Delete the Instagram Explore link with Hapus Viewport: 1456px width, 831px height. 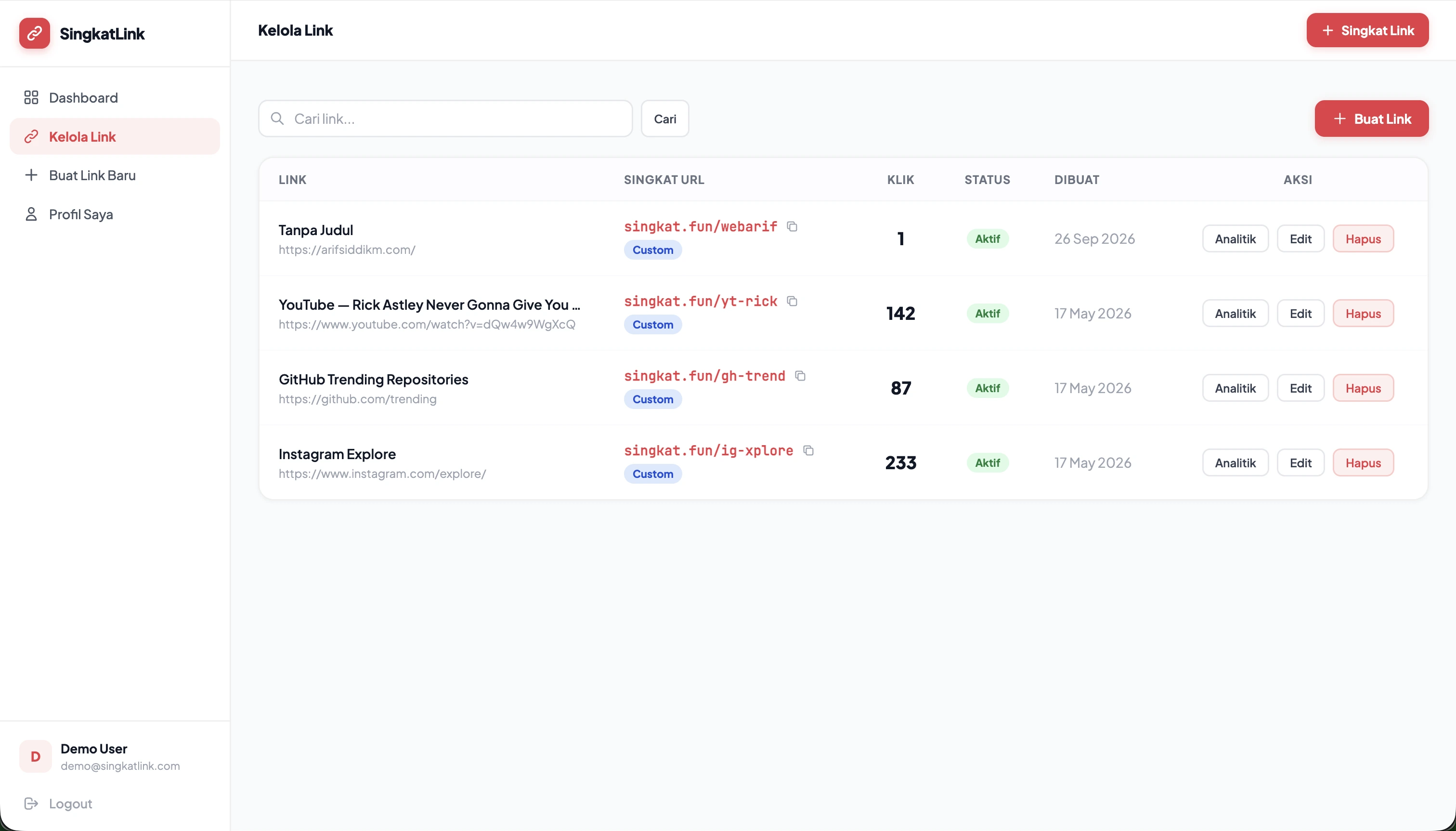click(x=1363, y=463)
